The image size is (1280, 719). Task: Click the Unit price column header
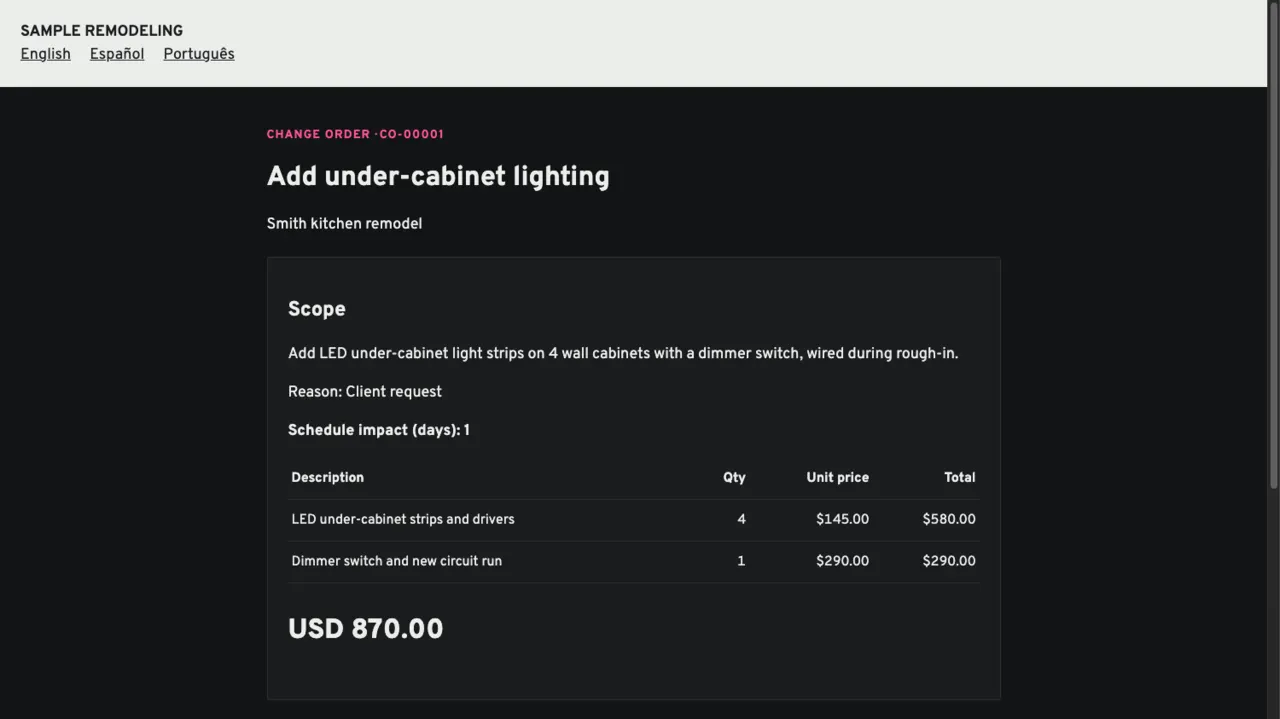(838, 477)
